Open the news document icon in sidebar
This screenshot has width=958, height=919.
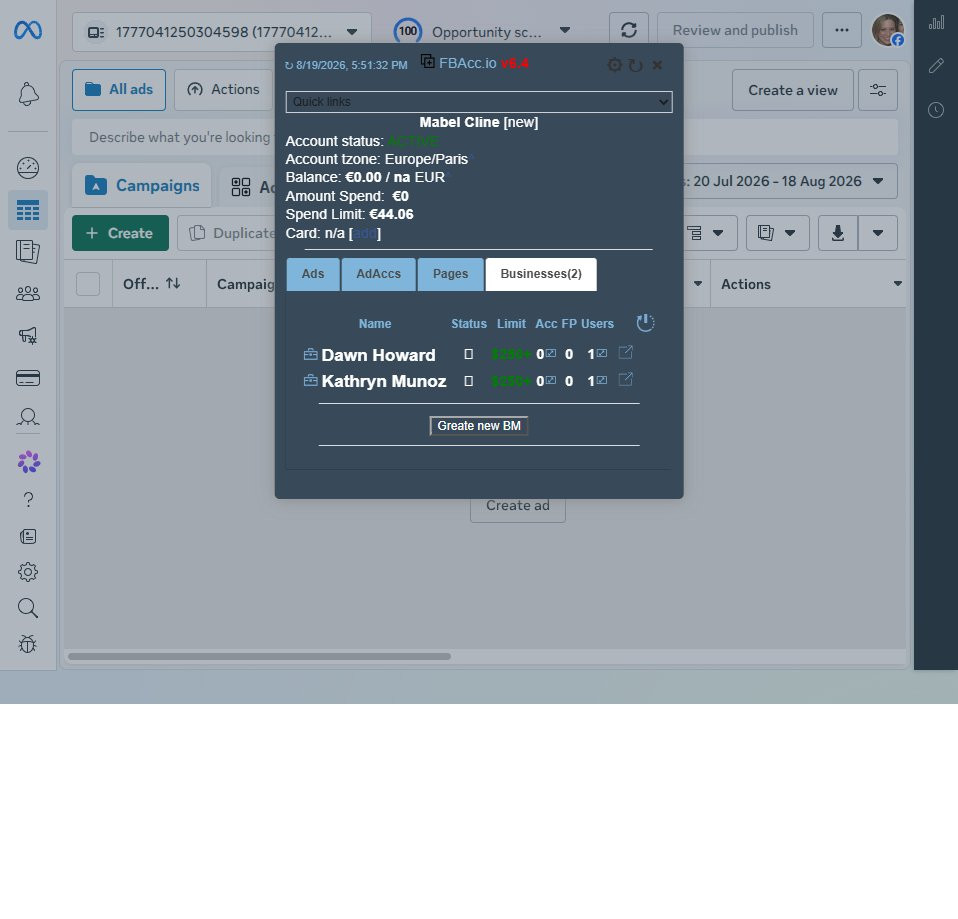[28, 536]
